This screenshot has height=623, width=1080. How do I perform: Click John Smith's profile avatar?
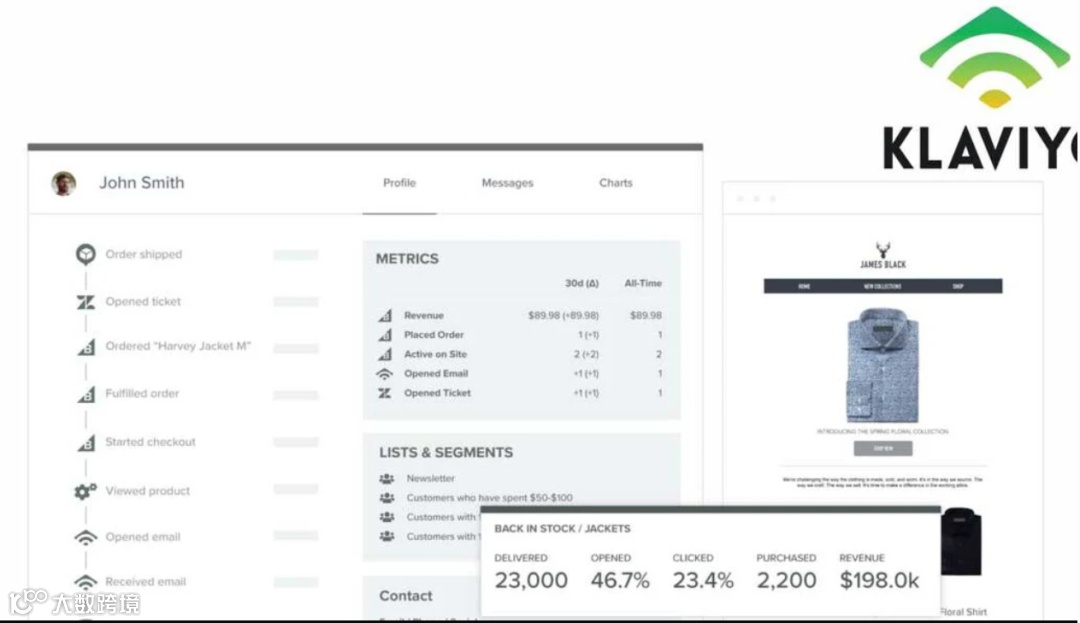(64, 183)
